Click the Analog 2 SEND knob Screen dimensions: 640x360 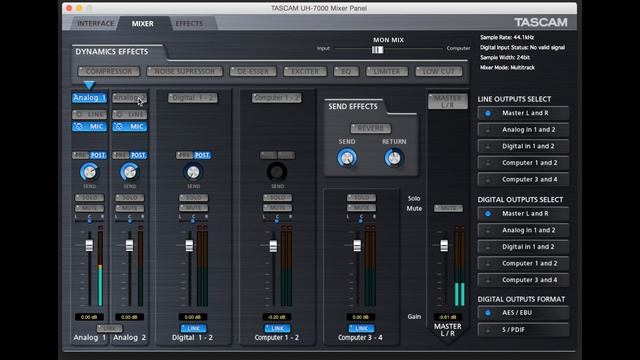tap(129, 172)
